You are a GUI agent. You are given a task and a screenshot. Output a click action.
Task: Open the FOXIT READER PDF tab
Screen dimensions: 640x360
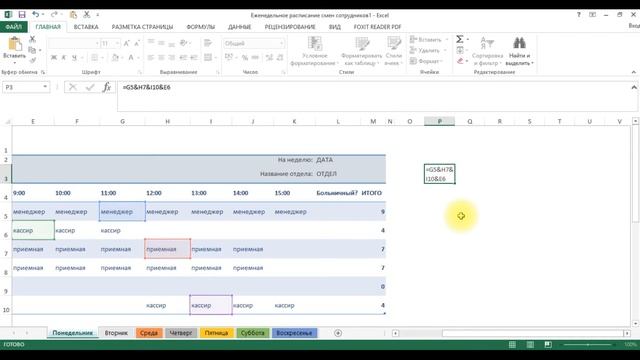[377, 27]
